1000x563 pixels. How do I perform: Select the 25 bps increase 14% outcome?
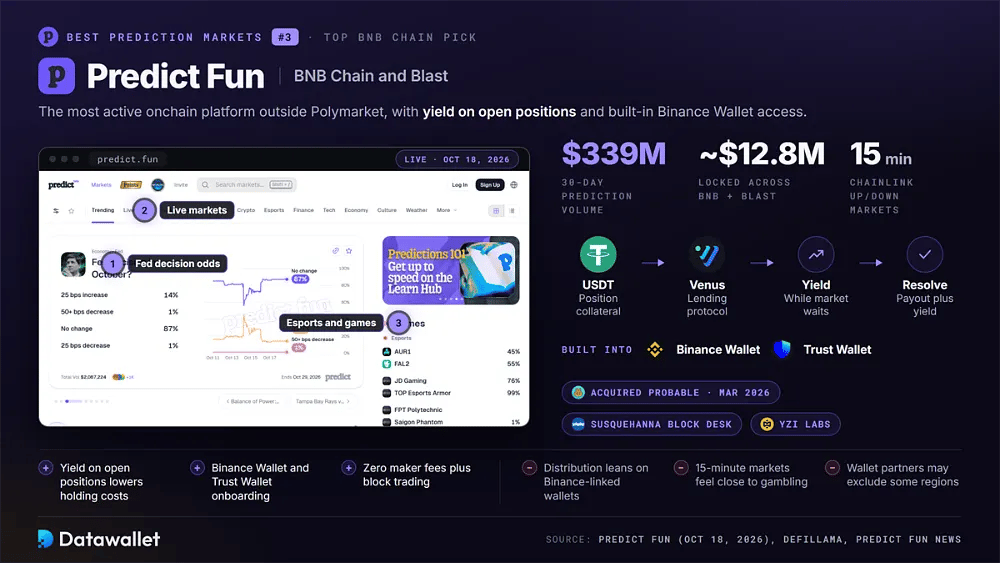coord(119,295)
